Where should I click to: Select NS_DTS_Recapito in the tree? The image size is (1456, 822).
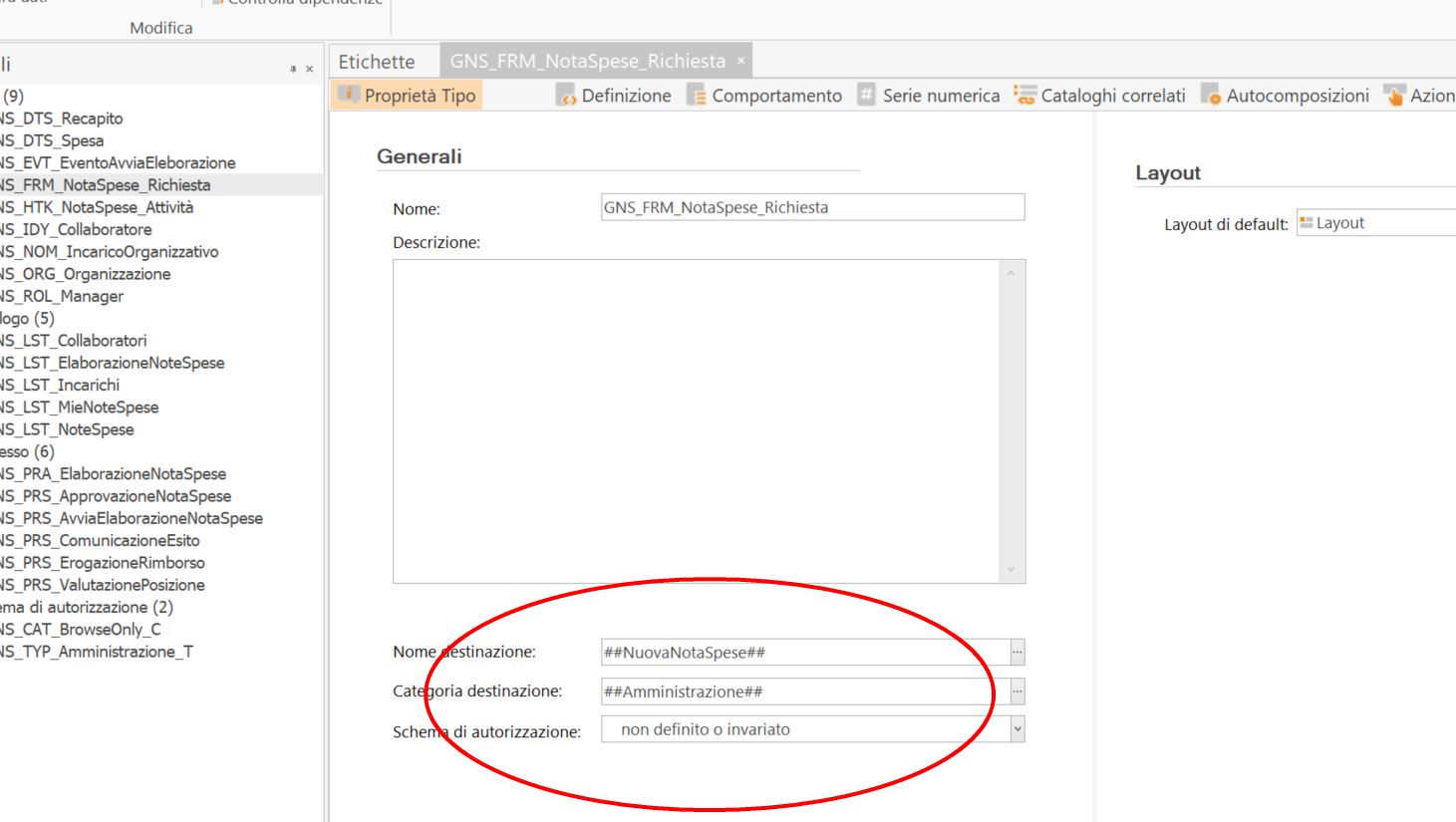pyautogui.click(x=61, y=119)
